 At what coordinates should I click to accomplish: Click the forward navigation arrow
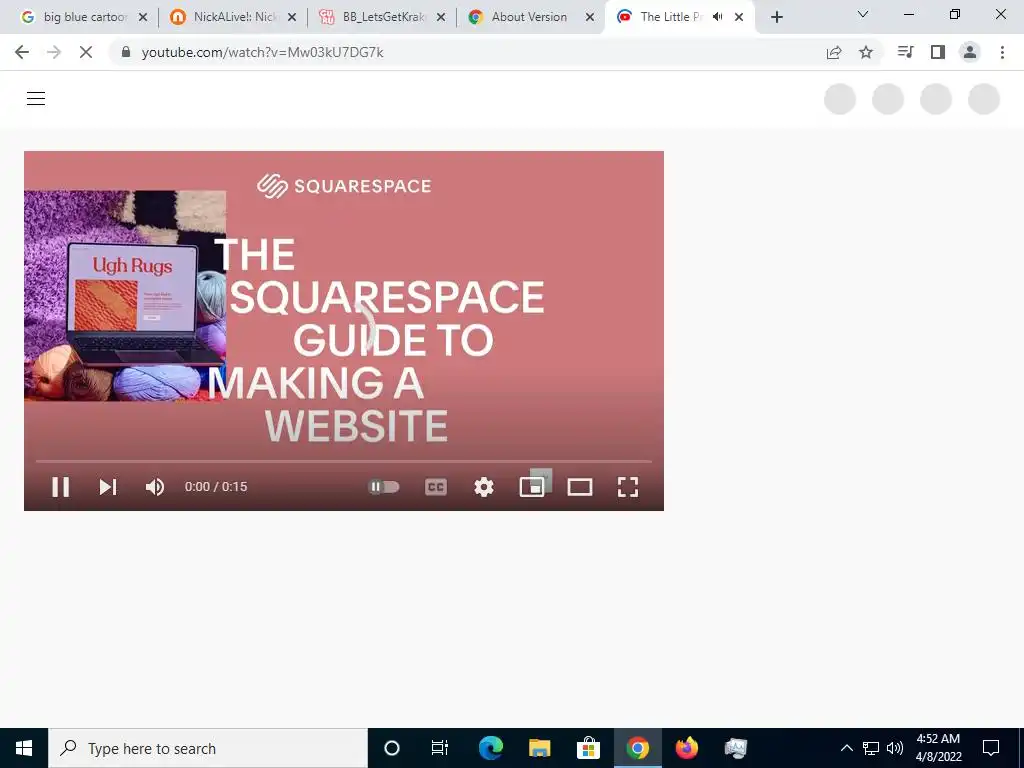[x=54, y=52]
